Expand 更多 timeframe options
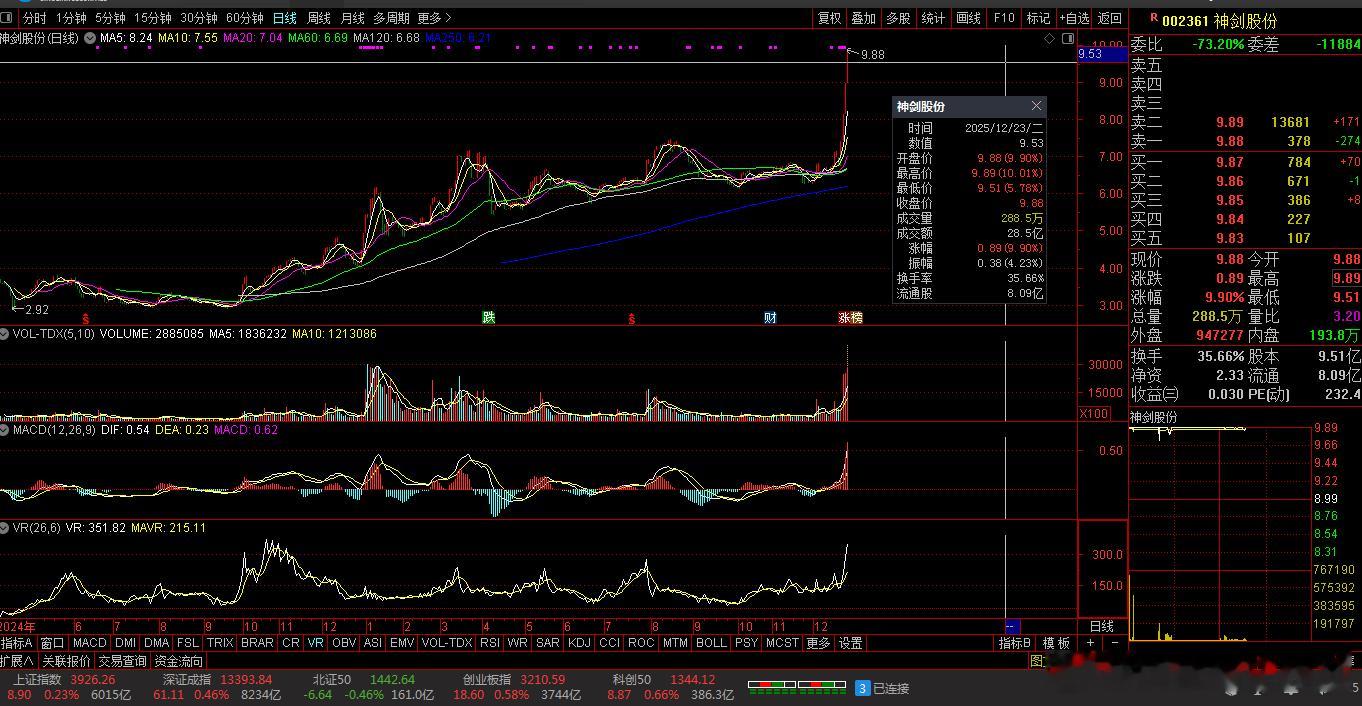 pos(434,18)
